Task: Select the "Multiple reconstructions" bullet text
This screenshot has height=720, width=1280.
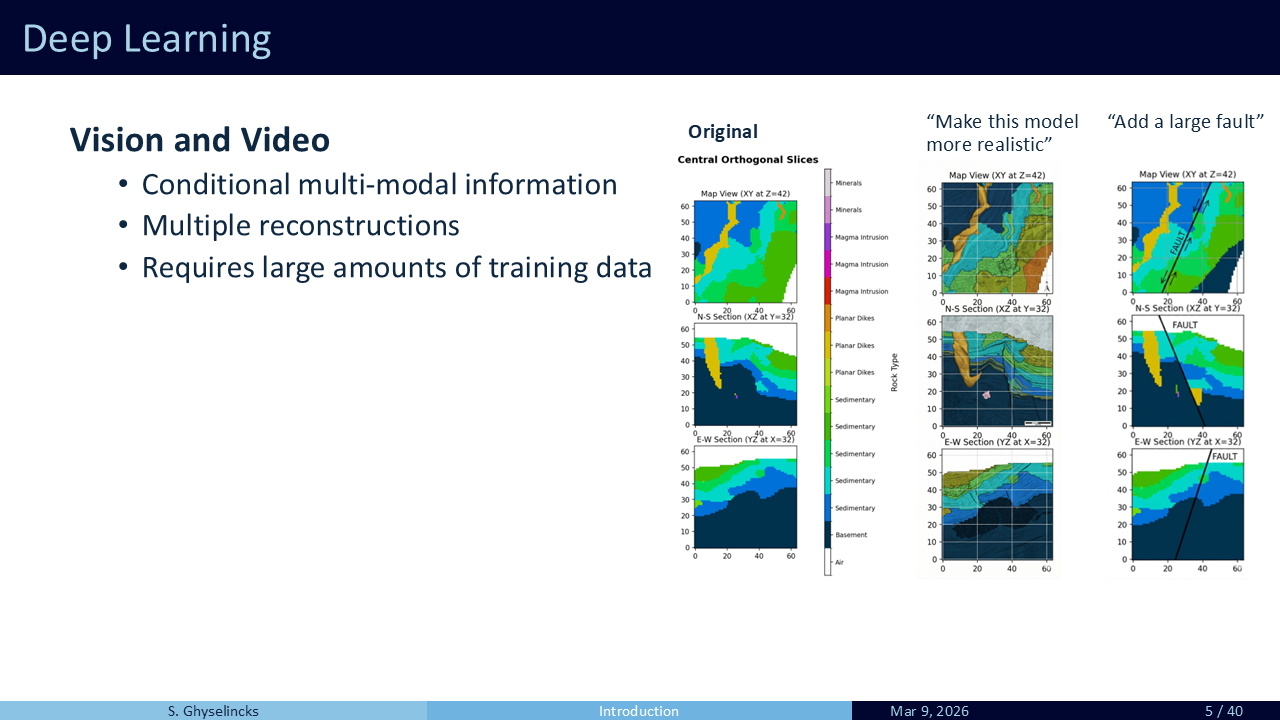Action: click(300, 226)
